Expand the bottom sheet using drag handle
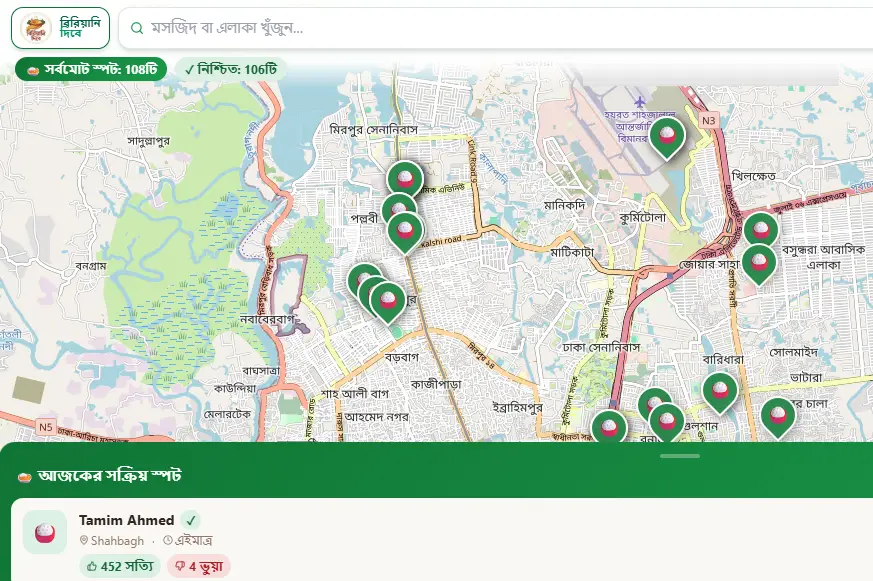This screenshot has width=873, height=581. coord(680,456)
